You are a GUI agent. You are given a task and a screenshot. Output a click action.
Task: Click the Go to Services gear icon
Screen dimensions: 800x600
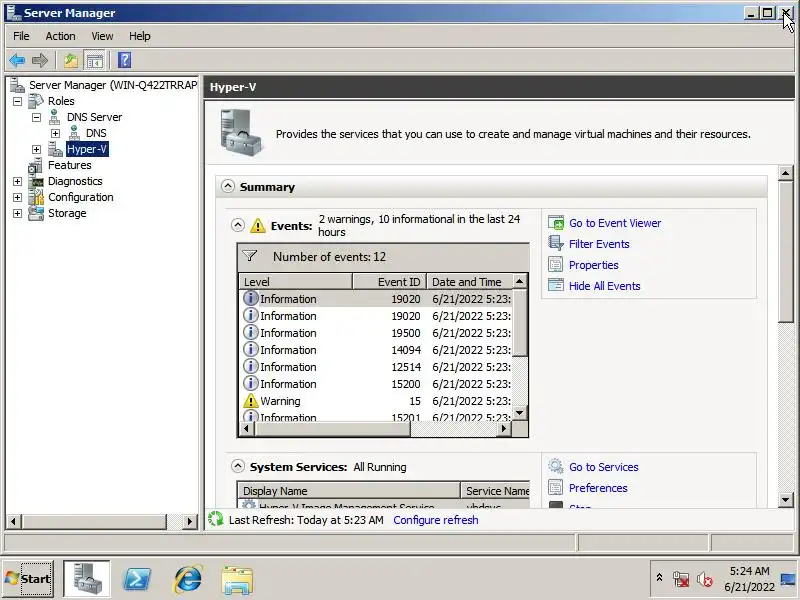[556, 466]
